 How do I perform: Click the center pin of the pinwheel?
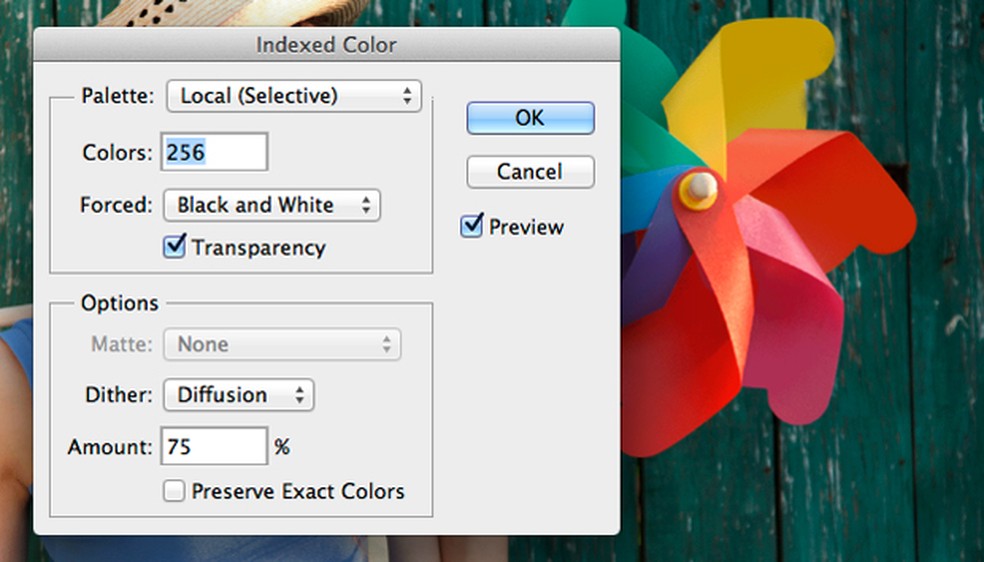coord(699,186)
